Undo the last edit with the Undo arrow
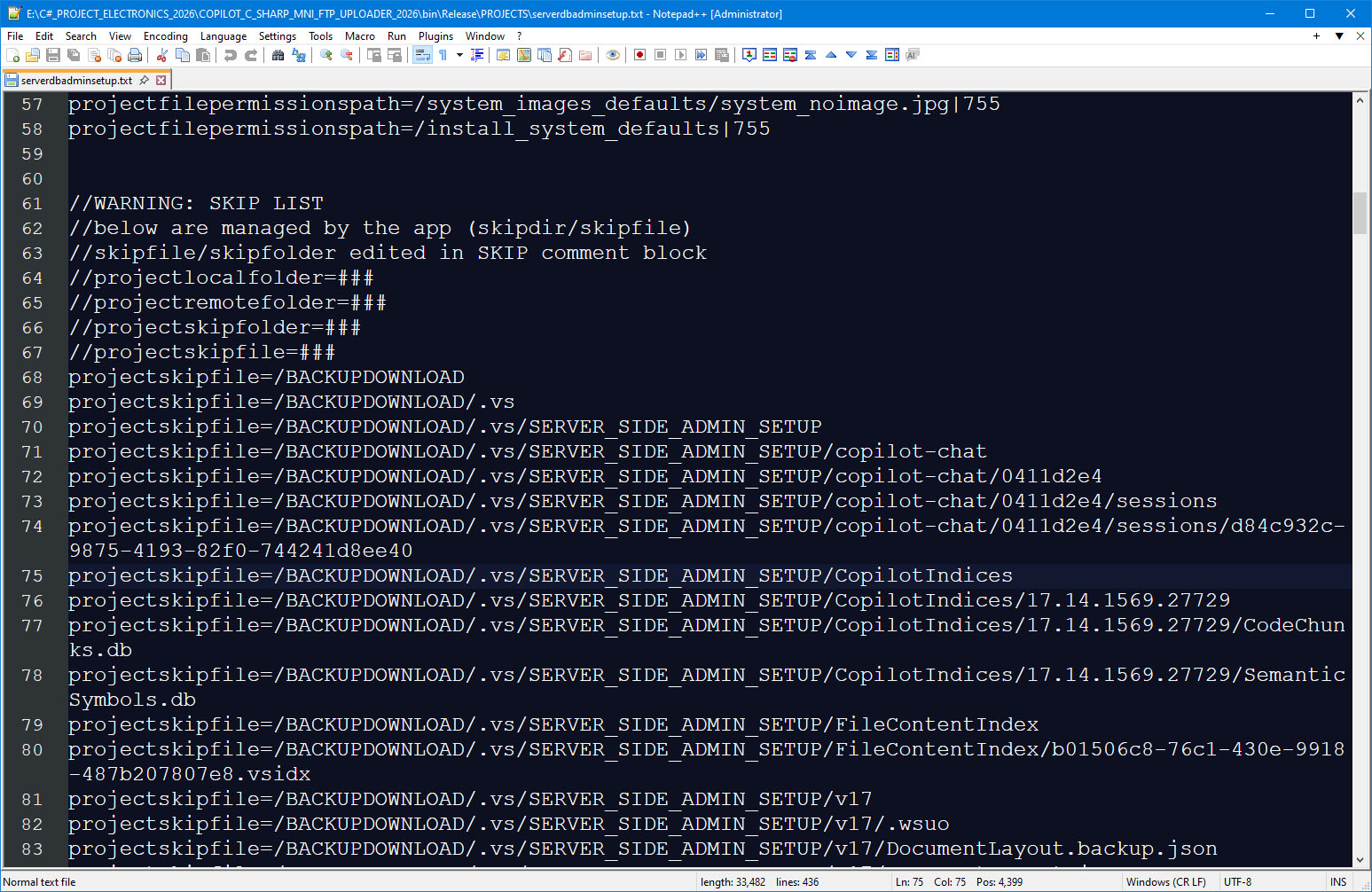 click(x=231, y=55)
